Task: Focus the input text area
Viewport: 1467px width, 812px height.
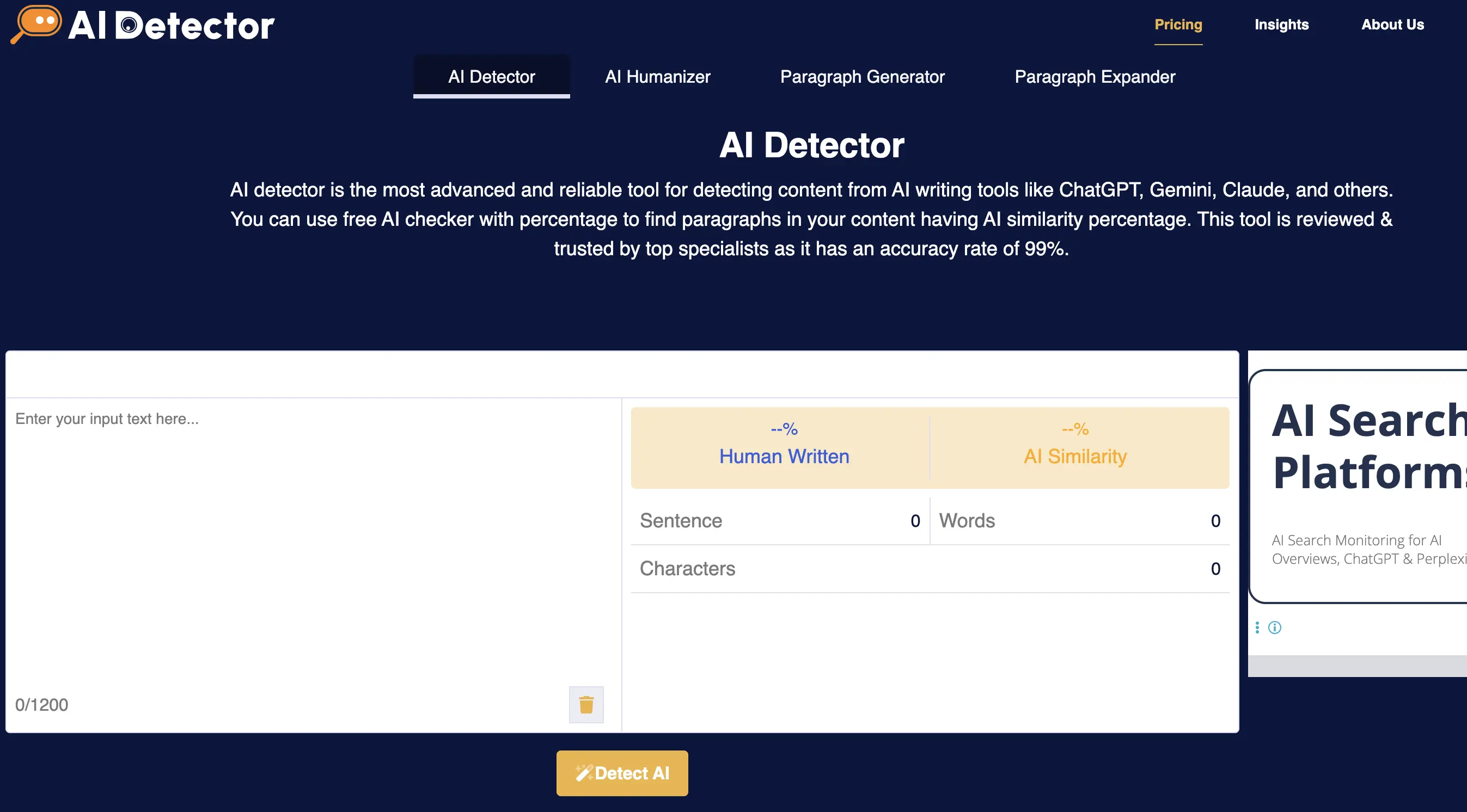Action: pos(313,540)
